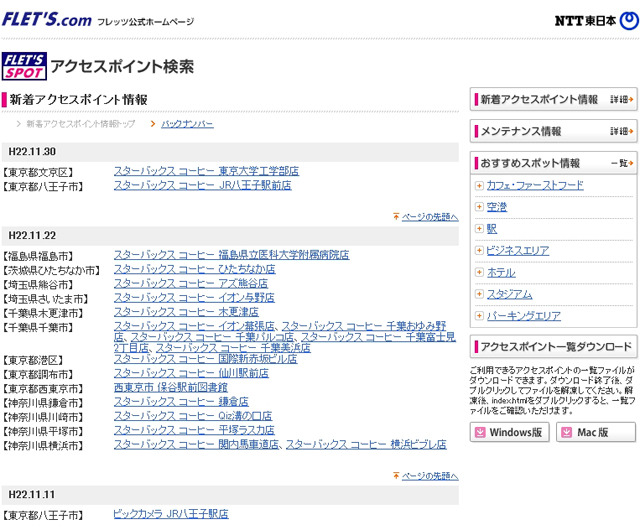640x530 pixels.
Task: Click the 【神奈川県横浜市】 label
Action: pos(43,445)
